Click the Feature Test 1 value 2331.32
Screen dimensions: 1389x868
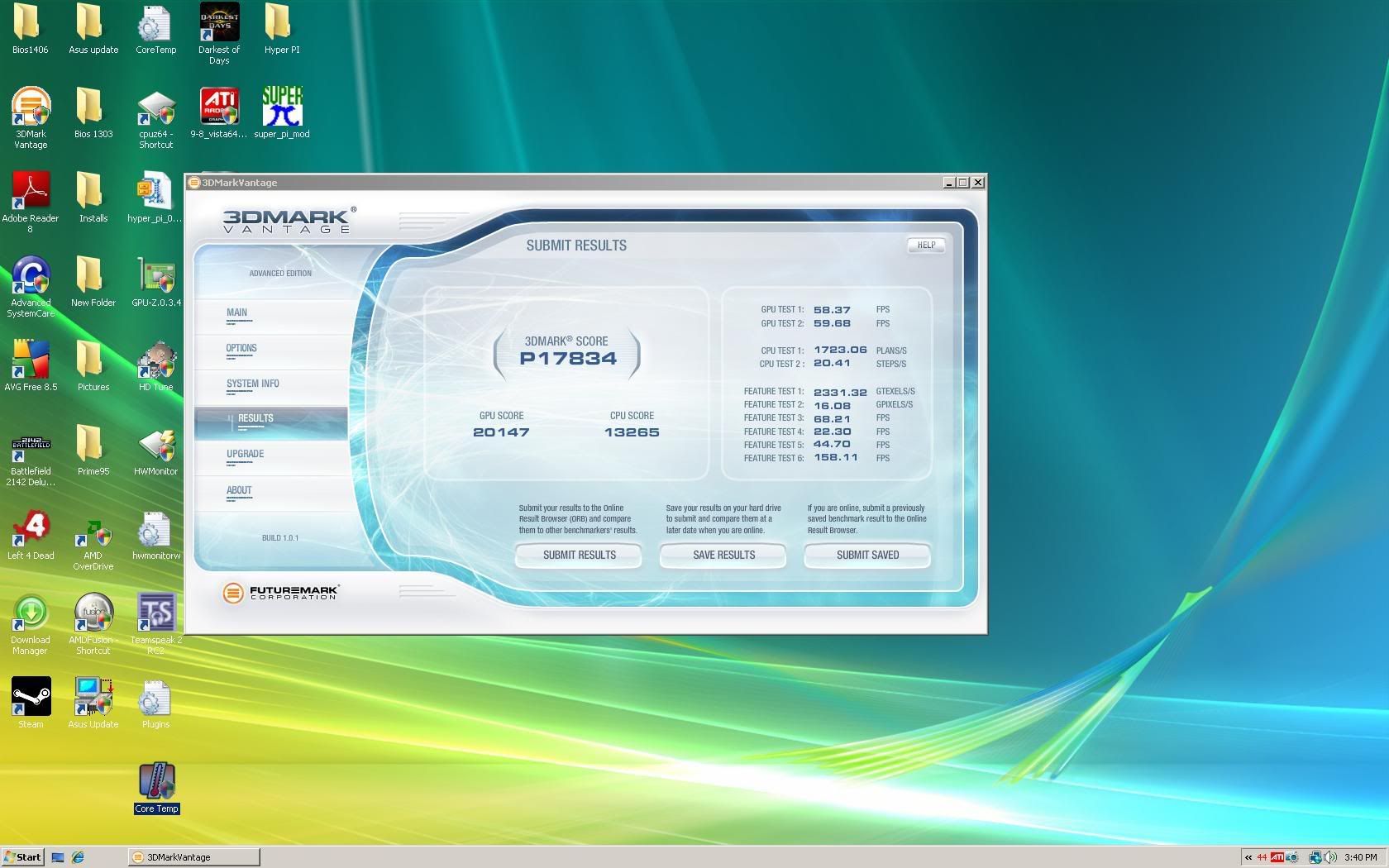click(x=840, y=392)
